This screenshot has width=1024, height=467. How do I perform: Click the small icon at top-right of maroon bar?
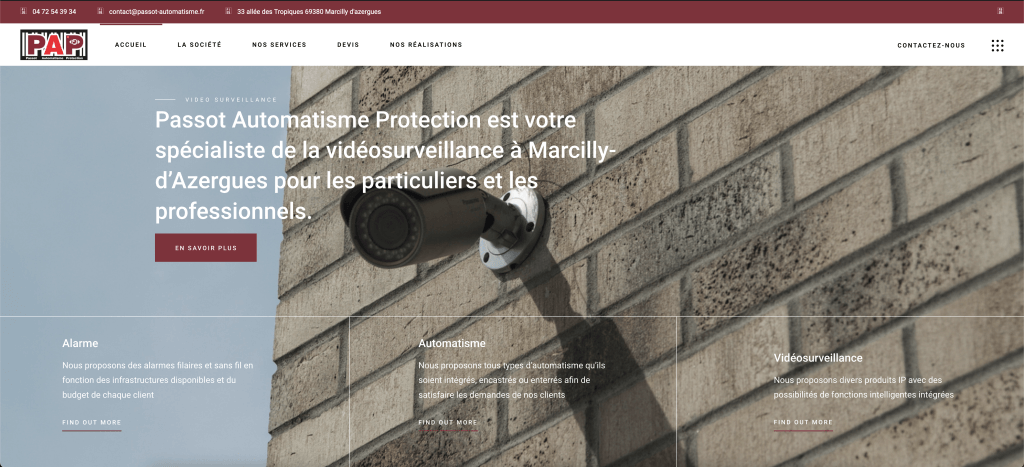pyautogui.click(x=1000, y=11)
